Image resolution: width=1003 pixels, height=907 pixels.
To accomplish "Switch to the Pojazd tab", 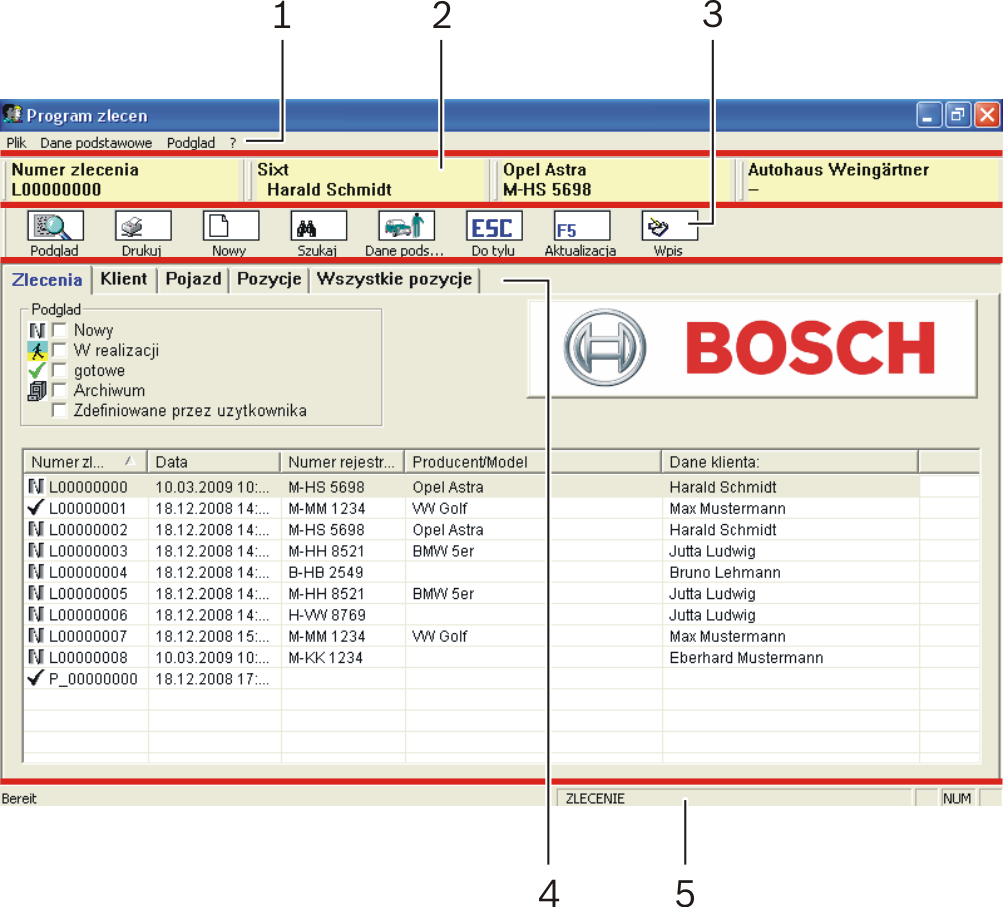I will pyautogui.click(x=193, y=279).
